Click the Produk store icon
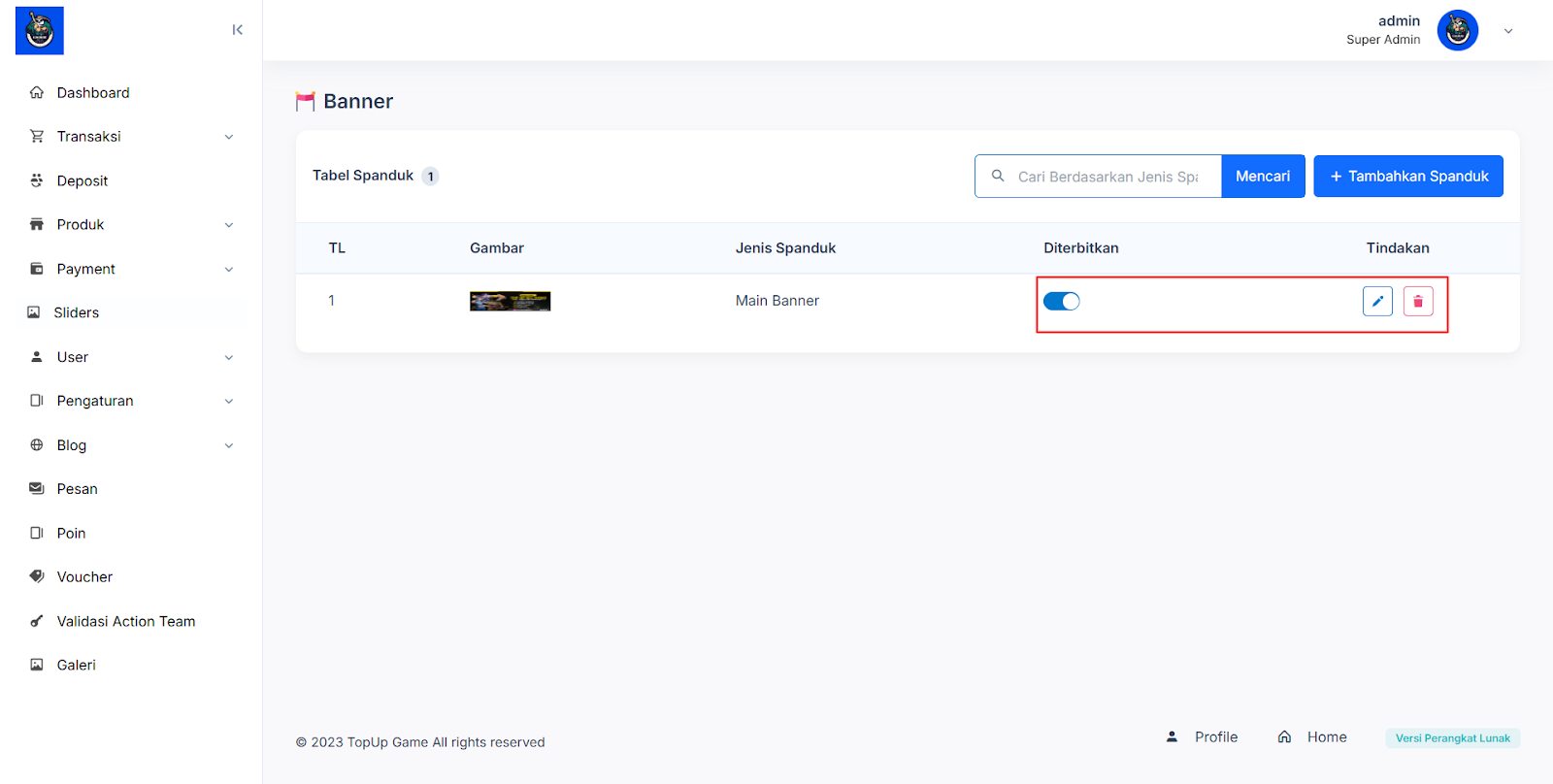Screen dimensions: 1553x784 click(37, 224)
